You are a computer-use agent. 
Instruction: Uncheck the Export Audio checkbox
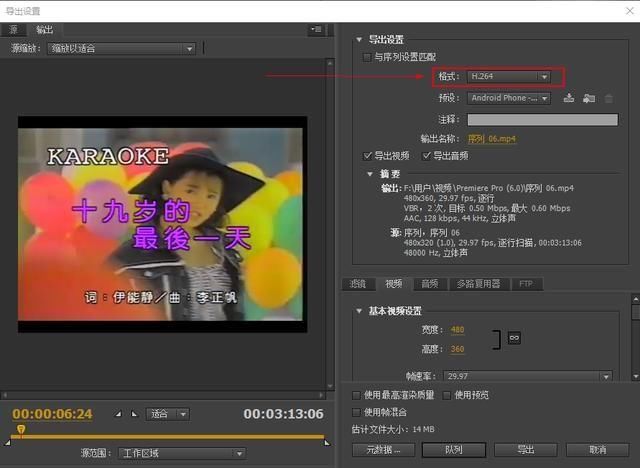click(426, 155)
